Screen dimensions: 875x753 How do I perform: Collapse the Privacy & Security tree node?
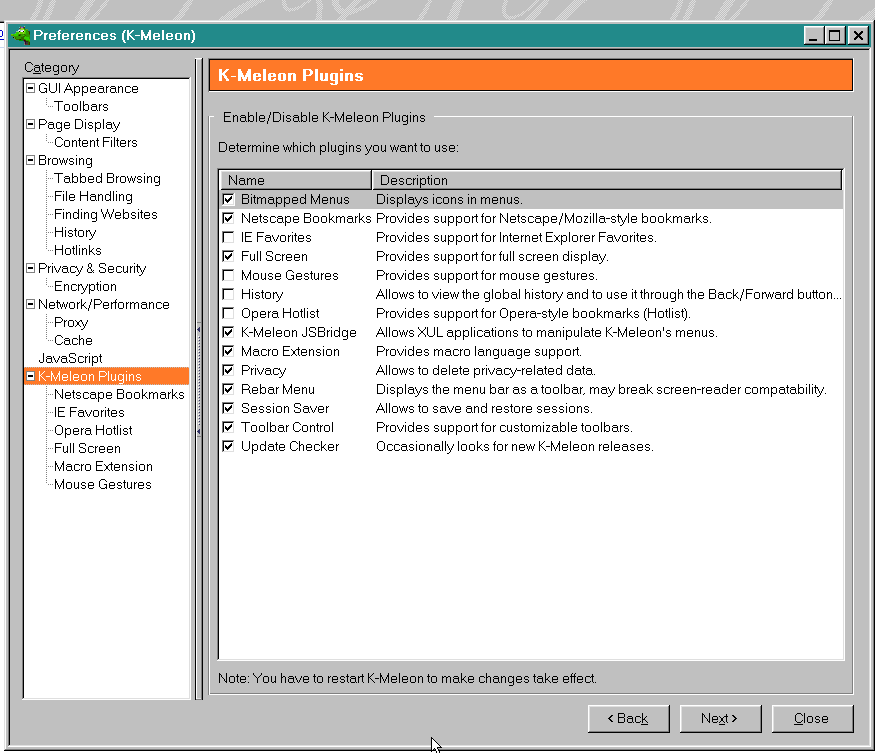point(30,269)
